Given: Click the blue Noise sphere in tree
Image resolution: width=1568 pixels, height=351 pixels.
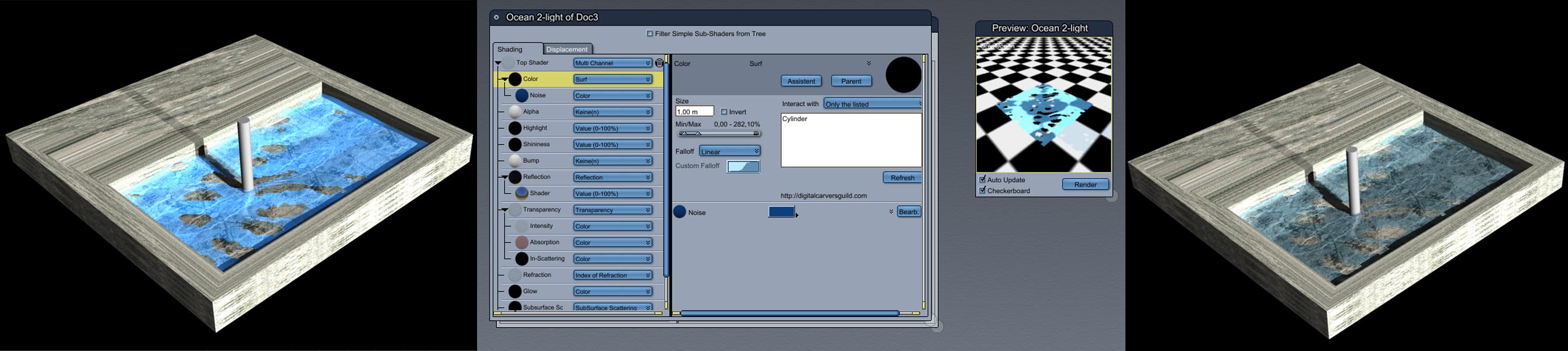Looking at the screenshot, I should (x=521, y=96).
